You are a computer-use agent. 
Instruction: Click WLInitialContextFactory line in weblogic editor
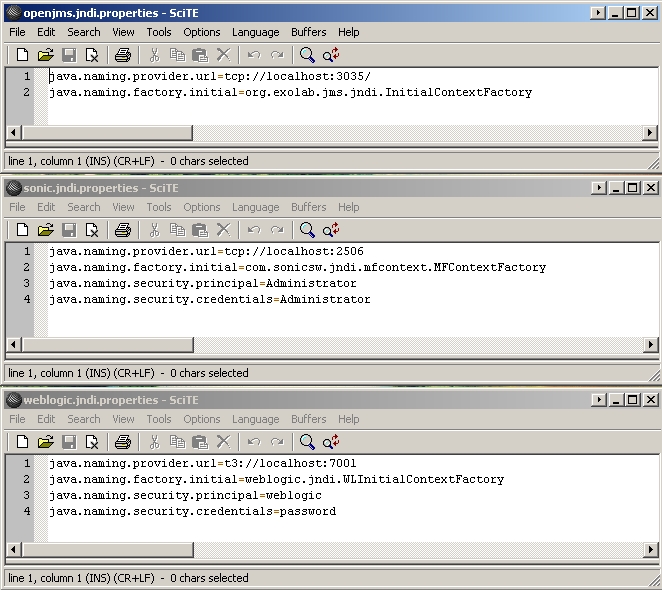click(x=277, y=480)
